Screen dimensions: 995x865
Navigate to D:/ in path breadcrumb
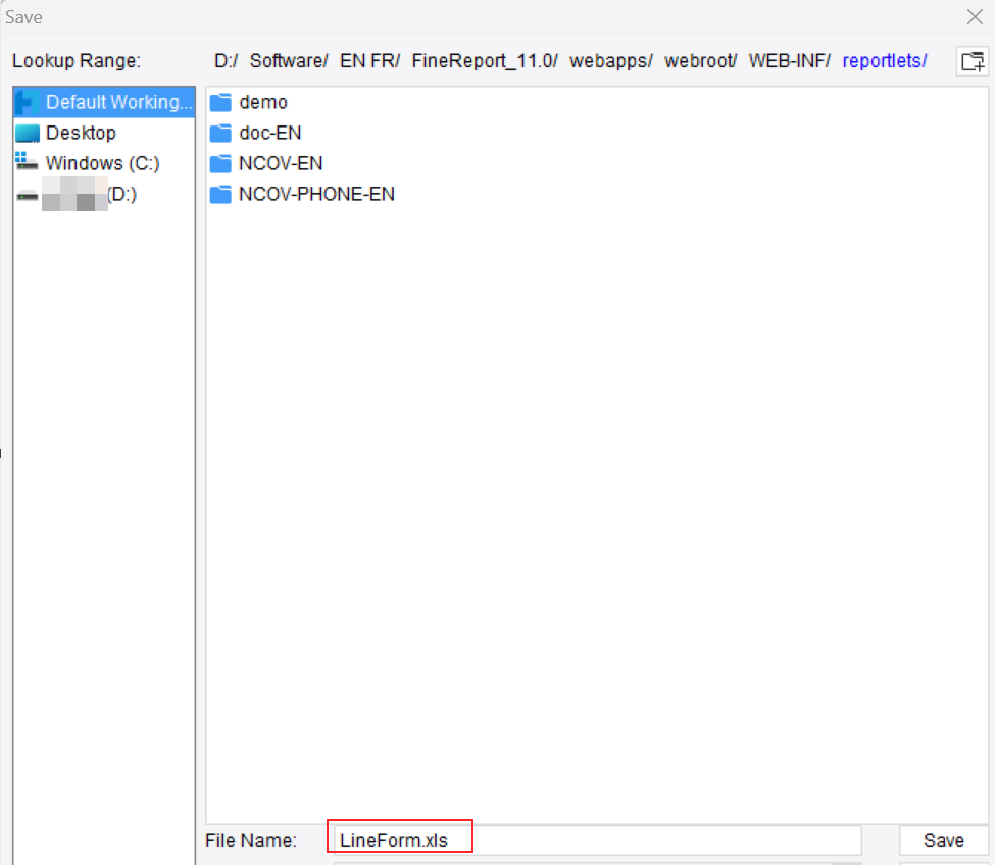pyautogui.click(x=226, y=61)
